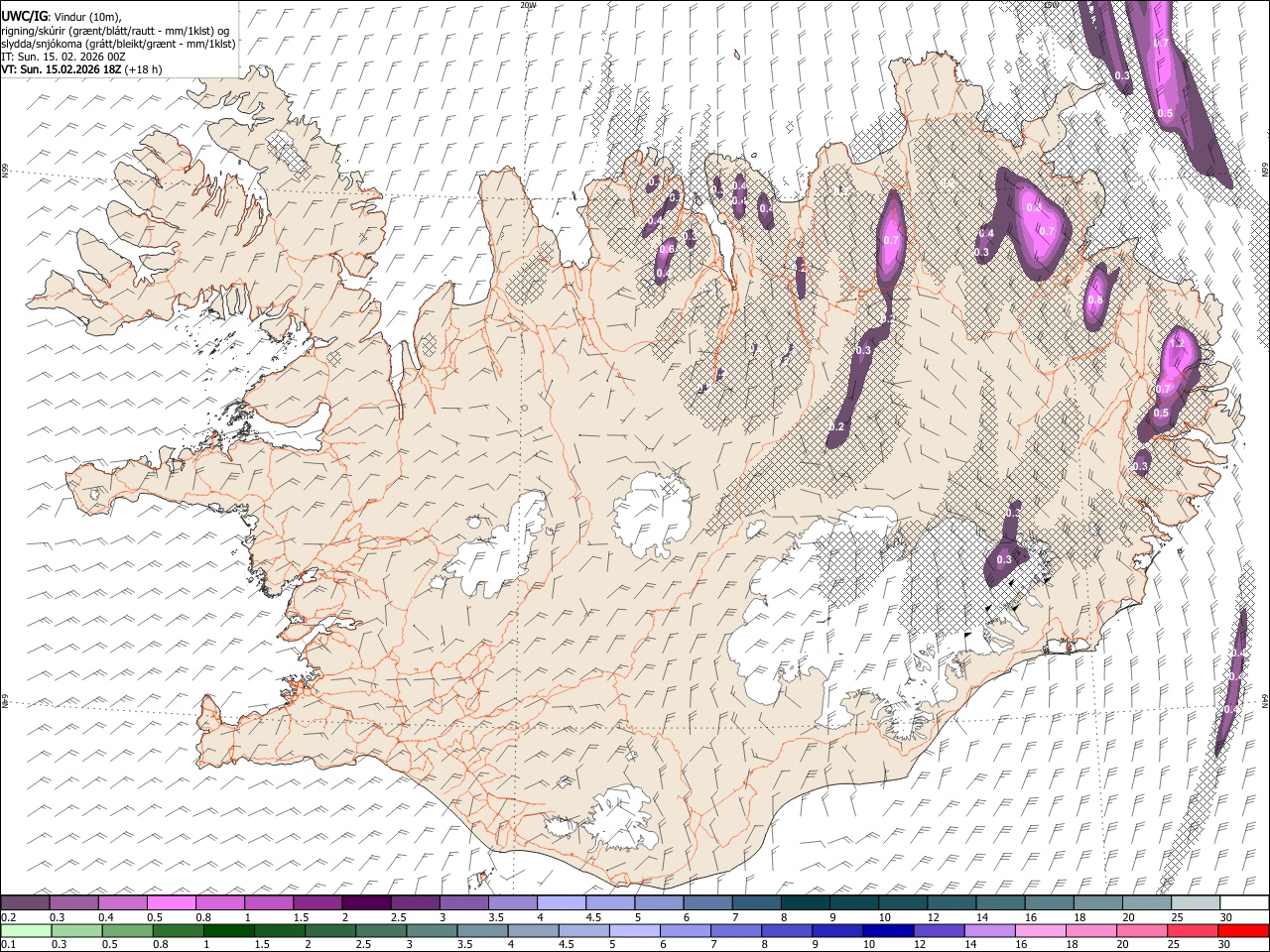Click the pale green 0.1–0.3 rain legend swatch
1270x952 pixels.
25,930
